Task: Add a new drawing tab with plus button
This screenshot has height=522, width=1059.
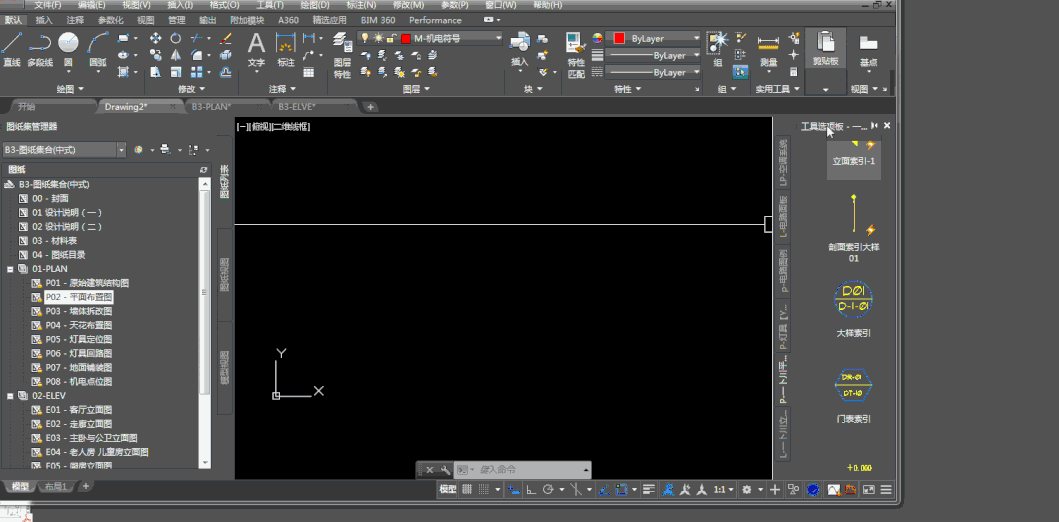Action: [x=371, y=107]
